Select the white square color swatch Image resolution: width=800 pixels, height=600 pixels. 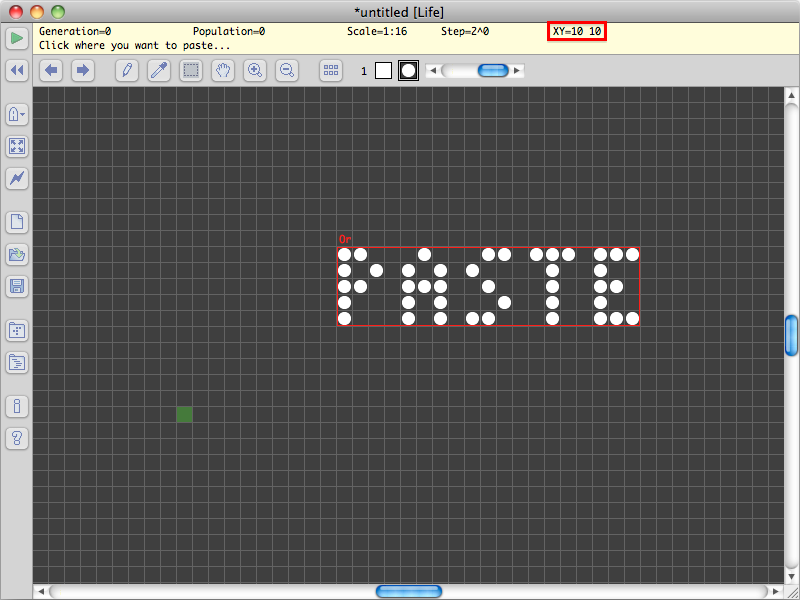coord(383,70)
